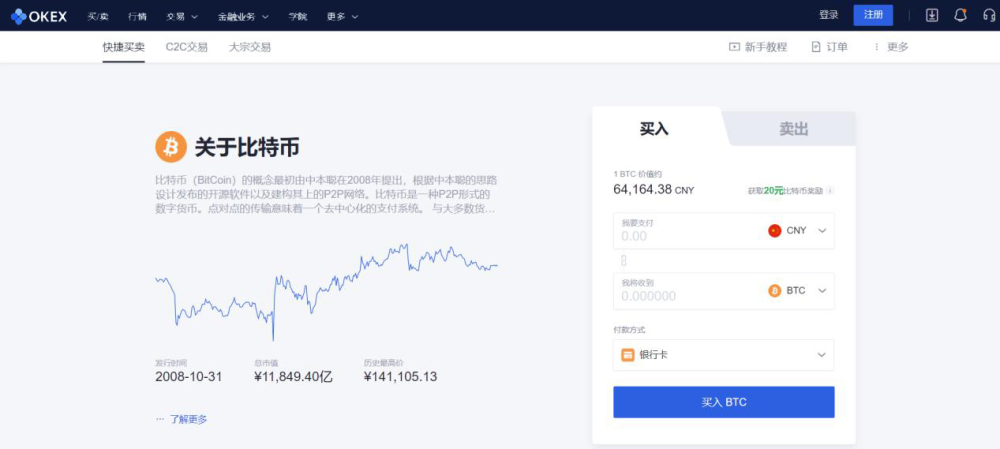Open the BTC coin dropdown

(x=797, y=291)
